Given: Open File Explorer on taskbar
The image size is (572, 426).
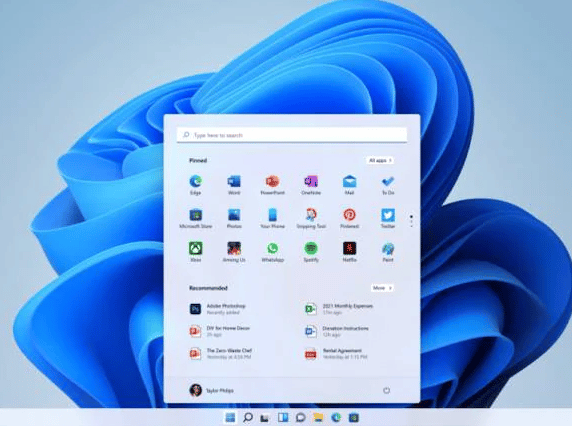Looking at the screenshot, I should click(x=318, y=417).
